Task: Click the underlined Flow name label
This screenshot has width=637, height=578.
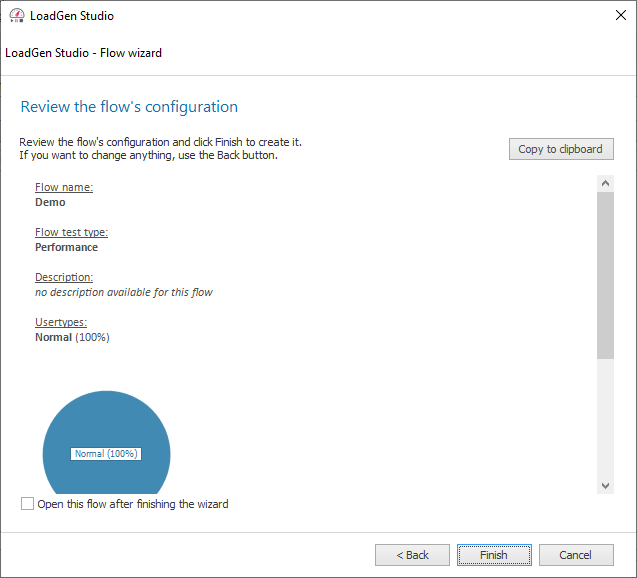Action: pyautogui.click(x=64, y=187)
